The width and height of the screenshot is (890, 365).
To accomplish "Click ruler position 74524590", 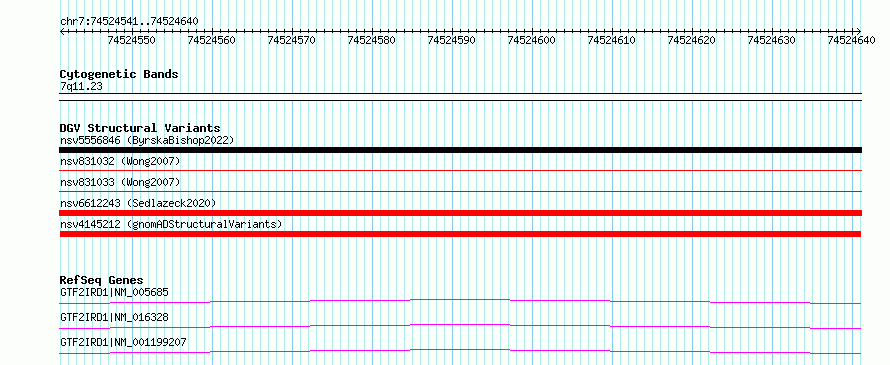I will (x=452, y=40).
